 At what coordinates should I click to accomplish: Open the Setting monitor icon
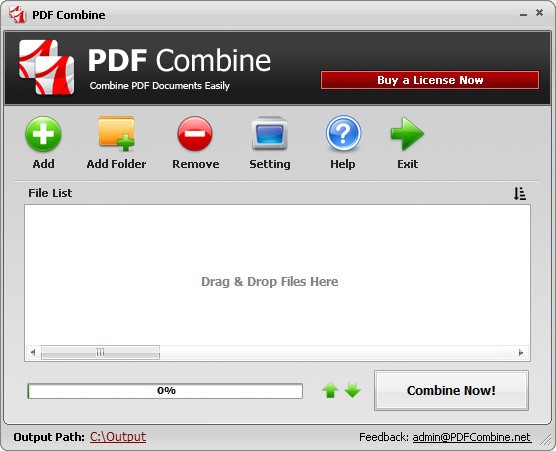pyautogui.click(x=269, y=133)
